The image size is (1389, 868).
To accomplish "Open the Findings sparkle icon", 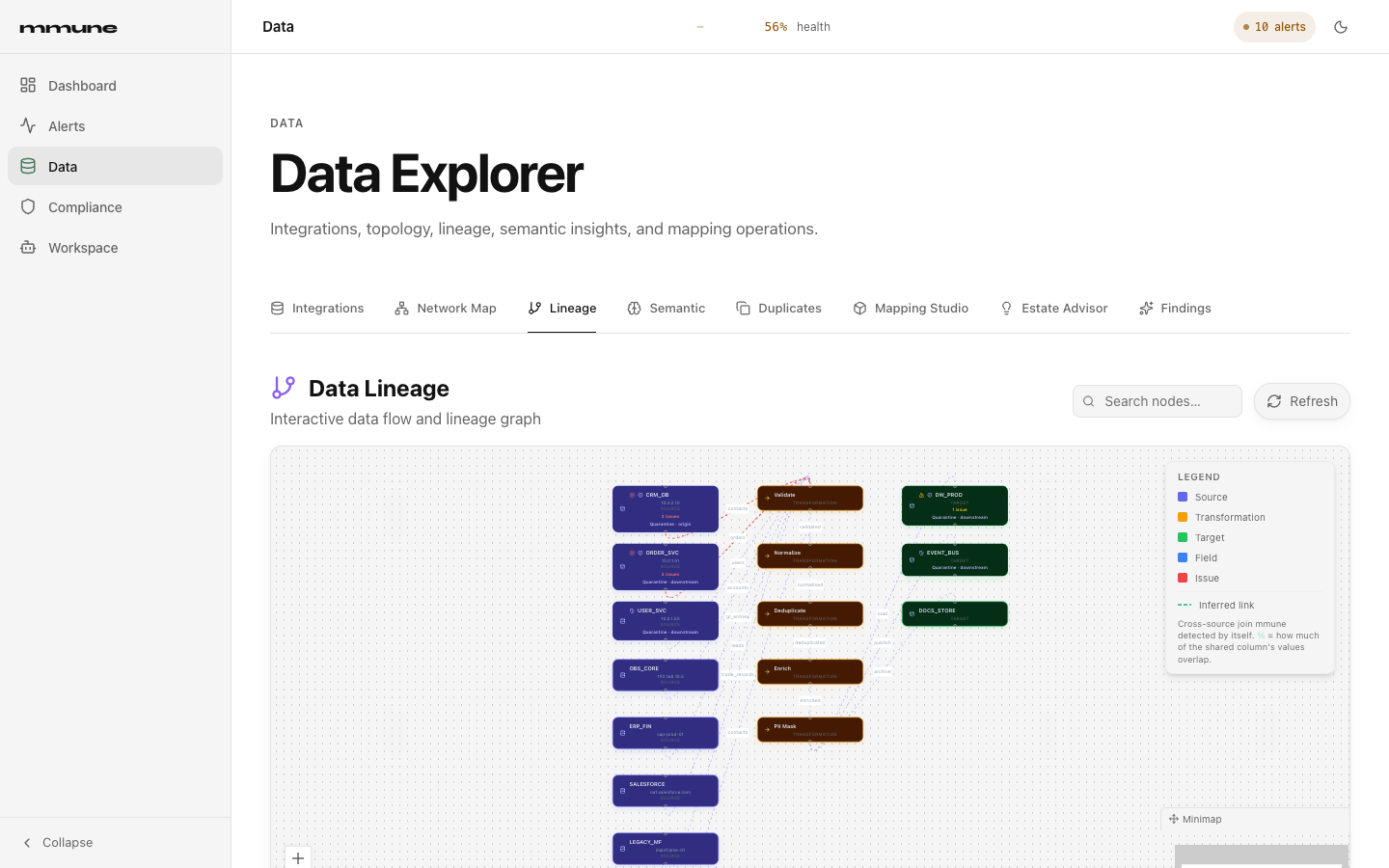I will [1146, 309].
